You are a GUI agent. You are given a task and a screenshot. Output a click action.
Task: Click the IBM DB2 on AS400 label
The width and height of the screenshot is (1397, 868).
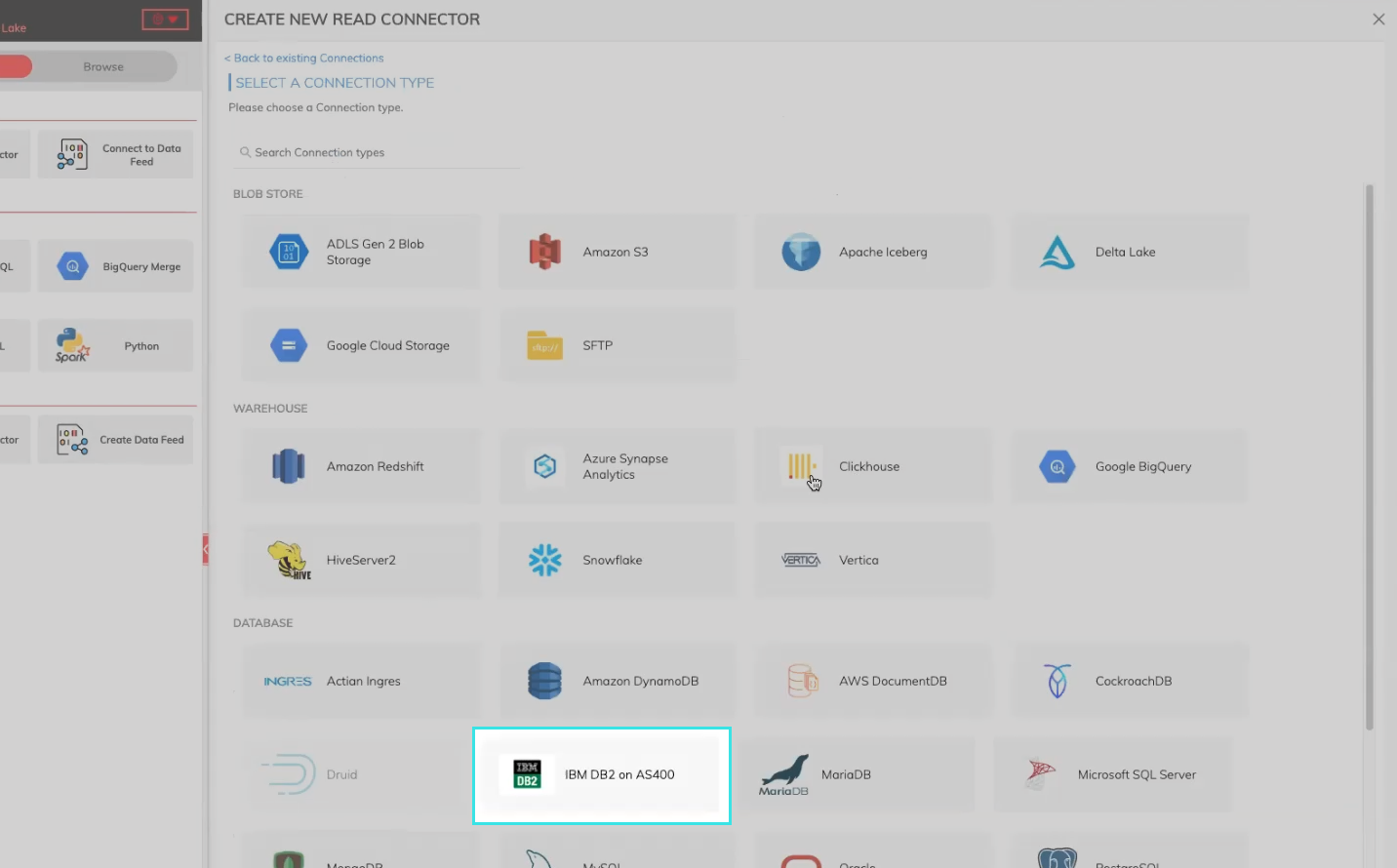[619, 774]
